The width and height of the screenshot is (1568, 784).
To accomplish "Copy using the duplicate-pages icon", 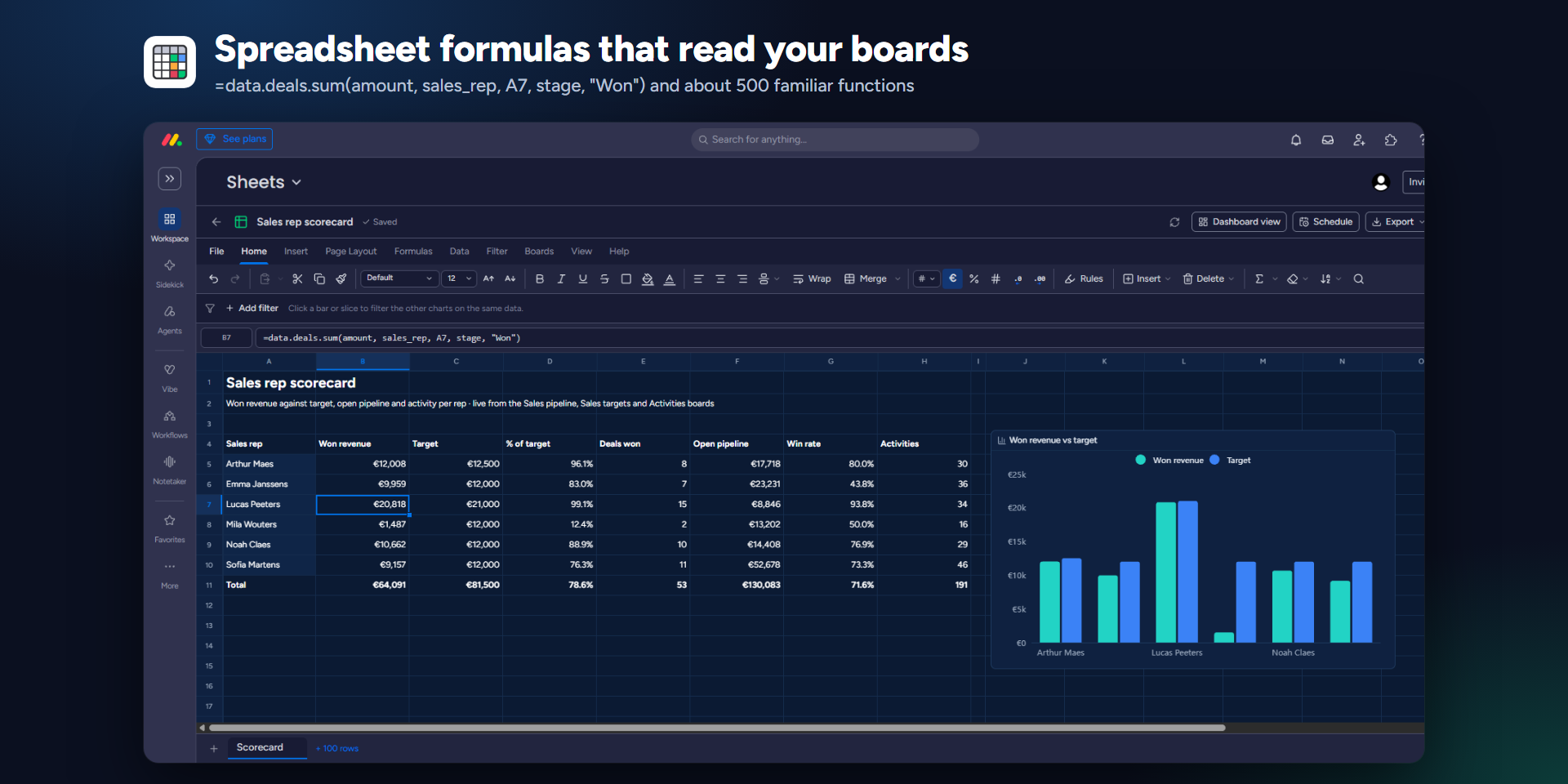I will point(319,279).
